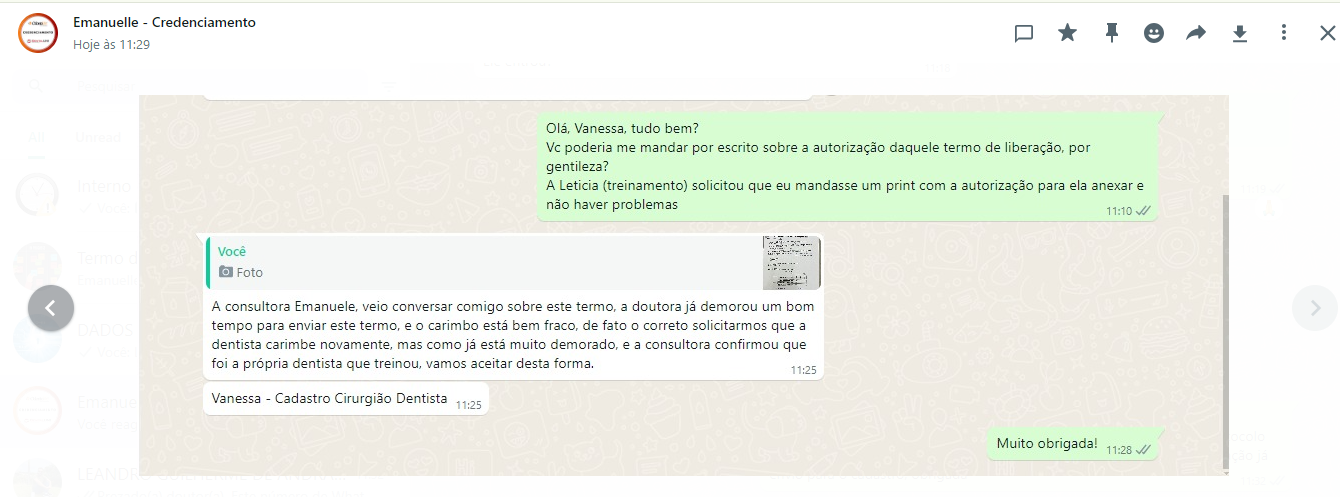Forward the image using the arrow icon
Screen dimensions: 1340x497
pyautogui.click(x=1196, y=33)
